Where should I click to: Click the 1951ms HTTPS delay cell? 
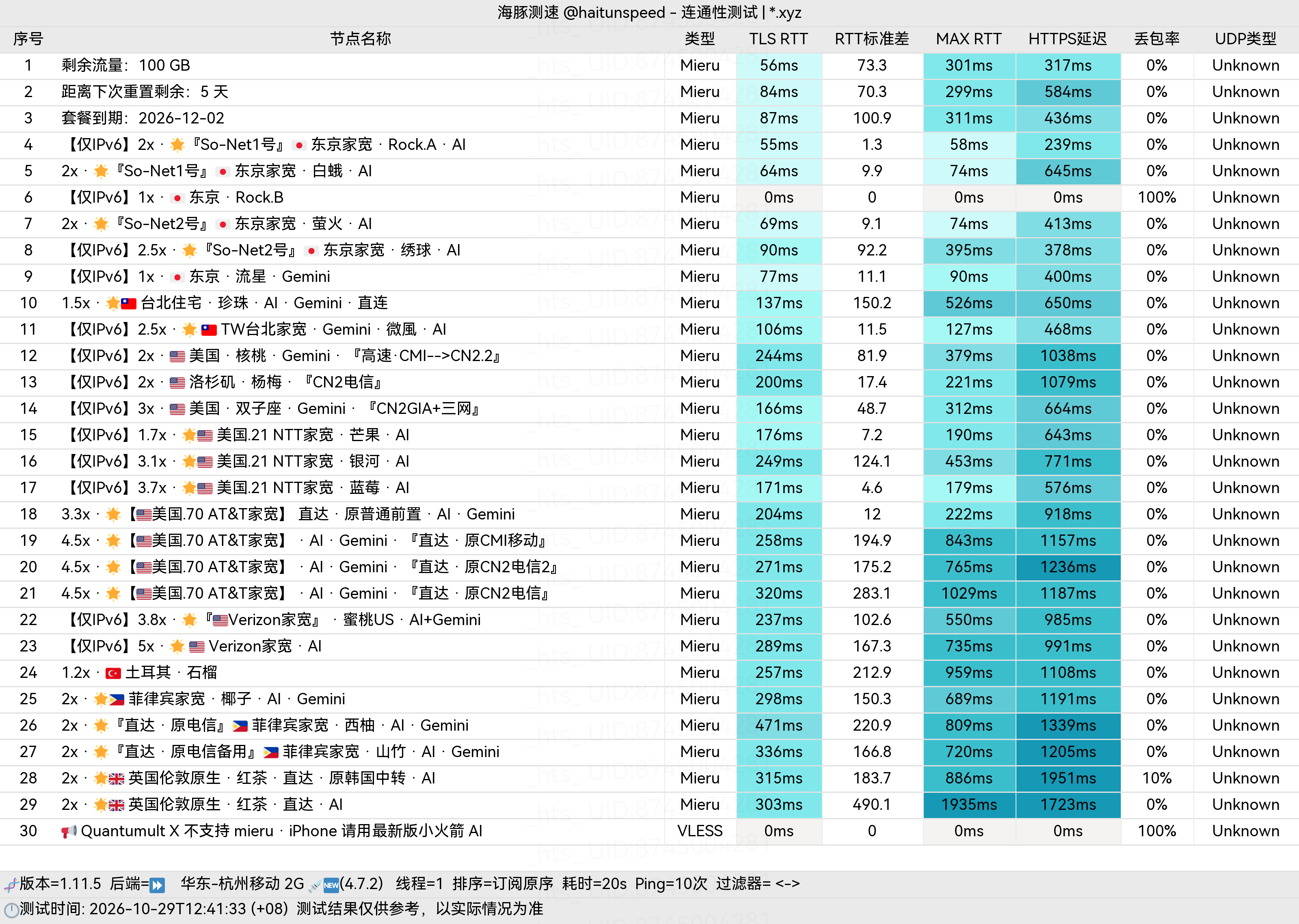coord(1068,778)
